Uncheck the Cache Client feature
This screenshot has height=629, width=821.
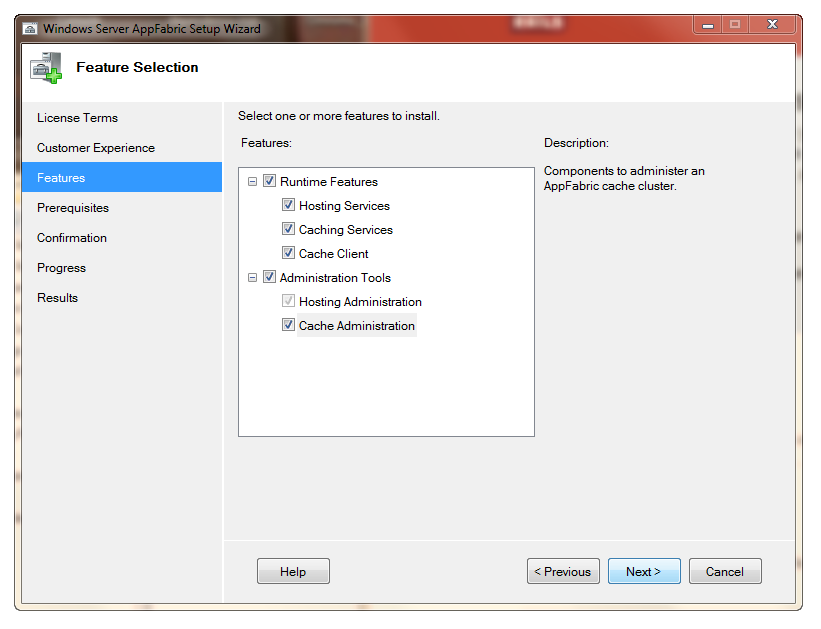[x=287, y=253]
